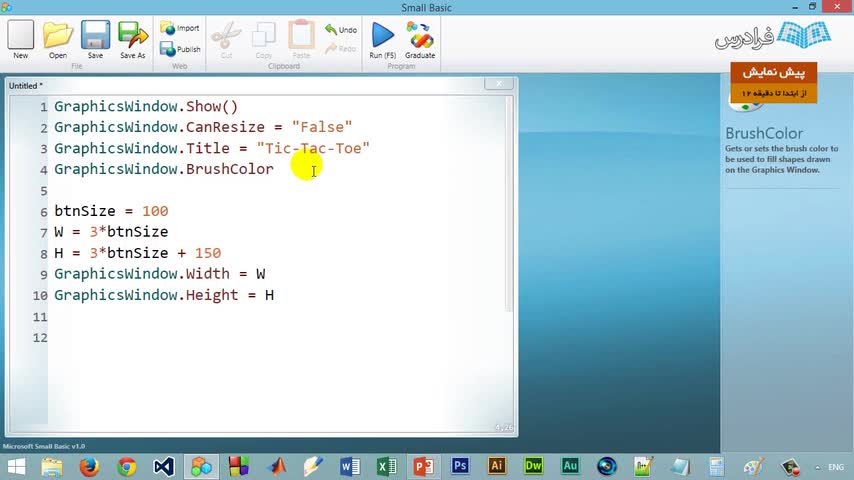Viewport: 854px width, 480px height.
Task: Click the orange Persian preview banner
Action: (773, 82)
